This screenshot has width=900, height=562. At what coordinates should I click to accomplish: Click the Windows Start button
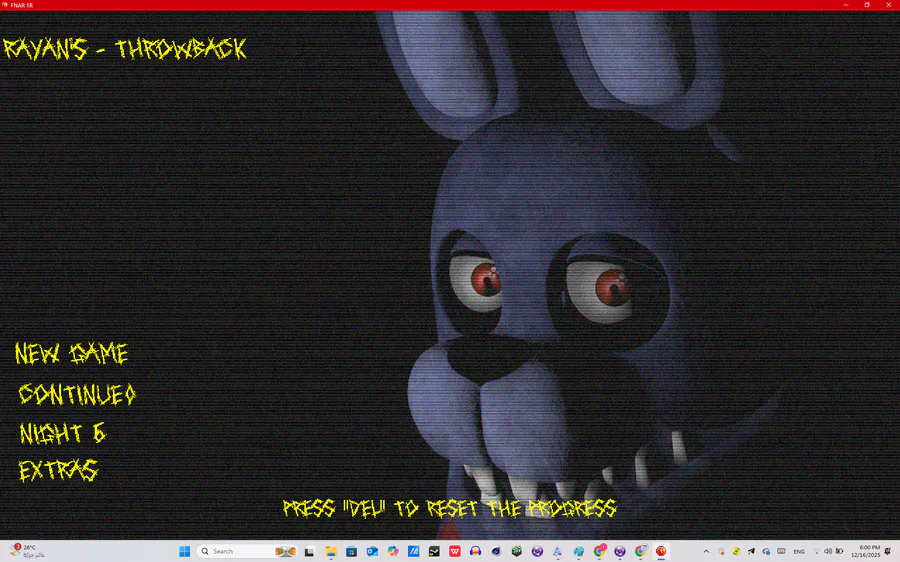[184, 551]
